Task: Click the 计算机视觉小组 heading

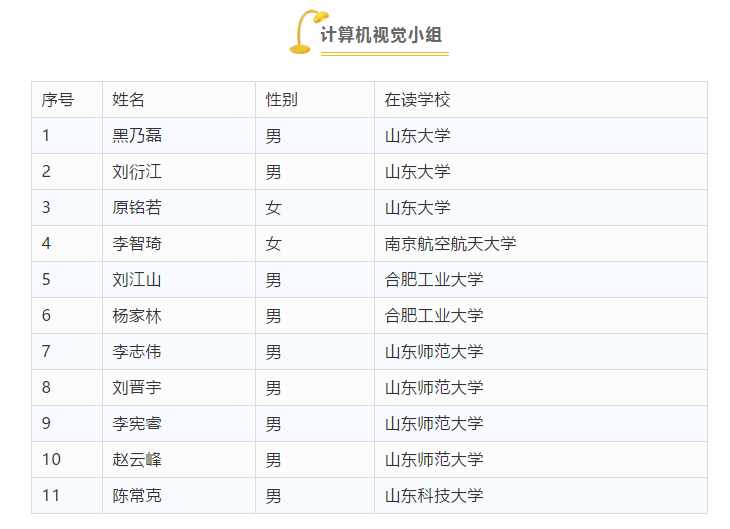Action: [x=381, y=35]
